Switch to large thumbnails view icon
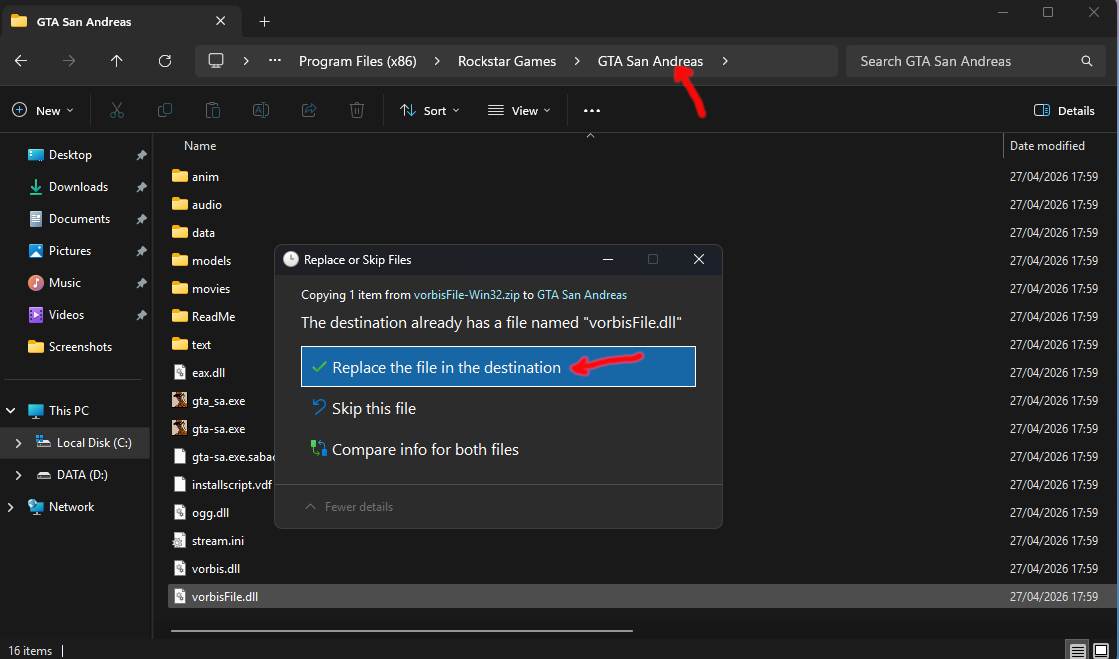This screenshot has width=1119, height=659. pos(1101,650)
